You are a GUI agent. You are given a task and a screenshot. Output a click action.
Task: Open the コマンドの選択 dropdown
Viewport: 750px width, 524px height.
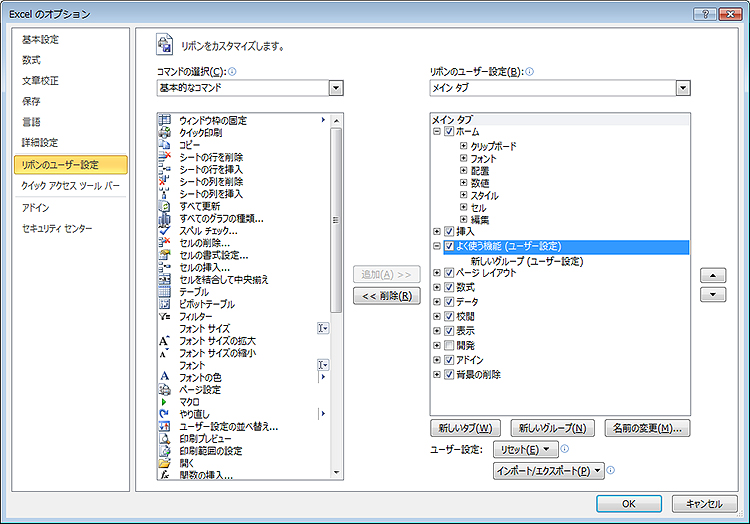pos(336,88)
